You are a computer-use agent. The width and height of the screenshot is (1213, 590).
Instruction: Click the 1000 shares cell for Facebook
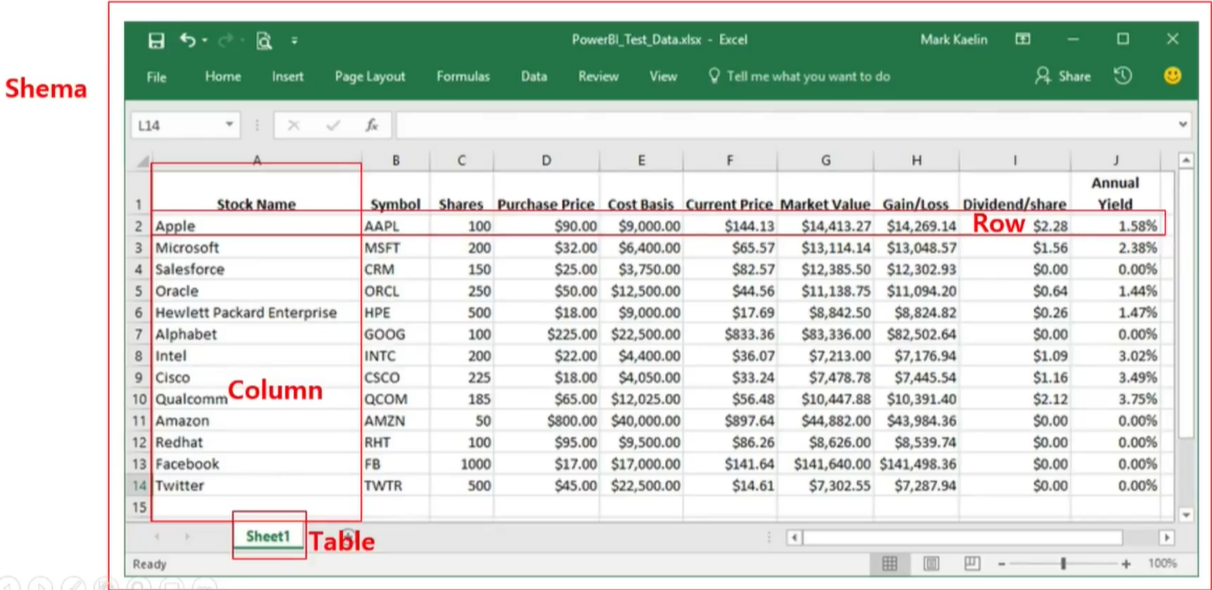(x=462, y=464)
